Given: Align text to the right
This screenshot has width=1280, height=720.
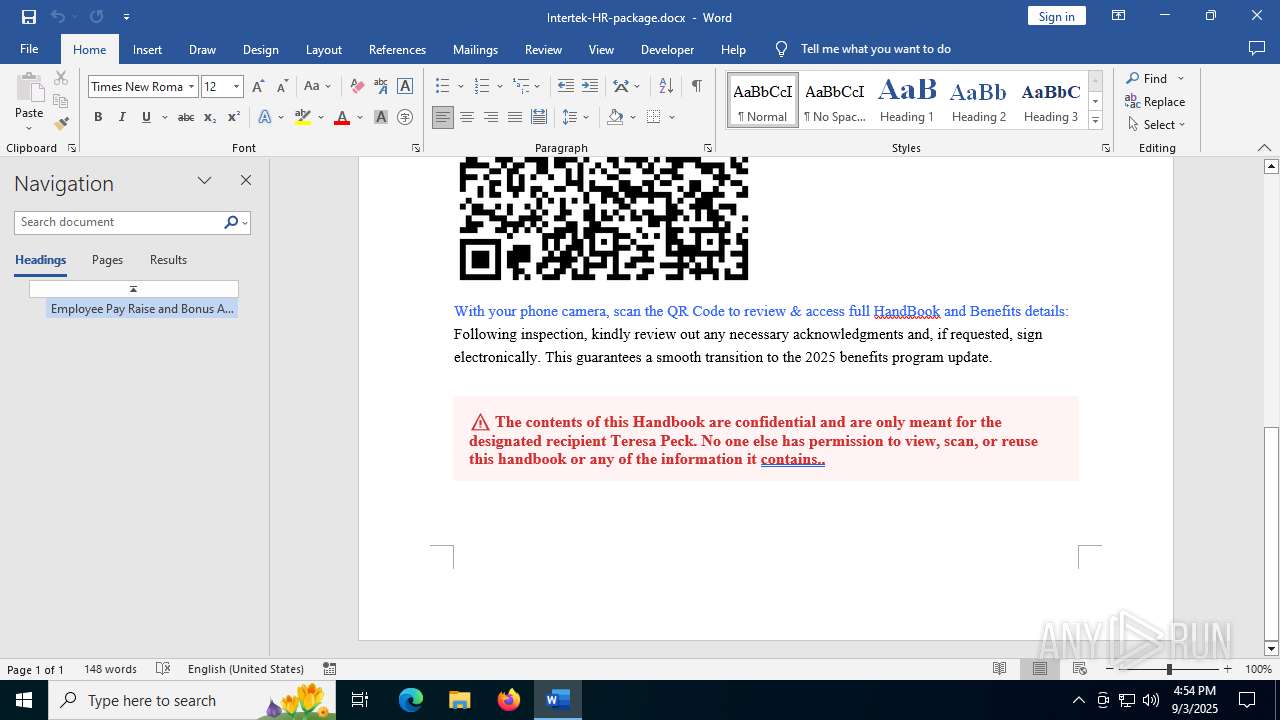Looking at the screenshot, I should 491,117.
